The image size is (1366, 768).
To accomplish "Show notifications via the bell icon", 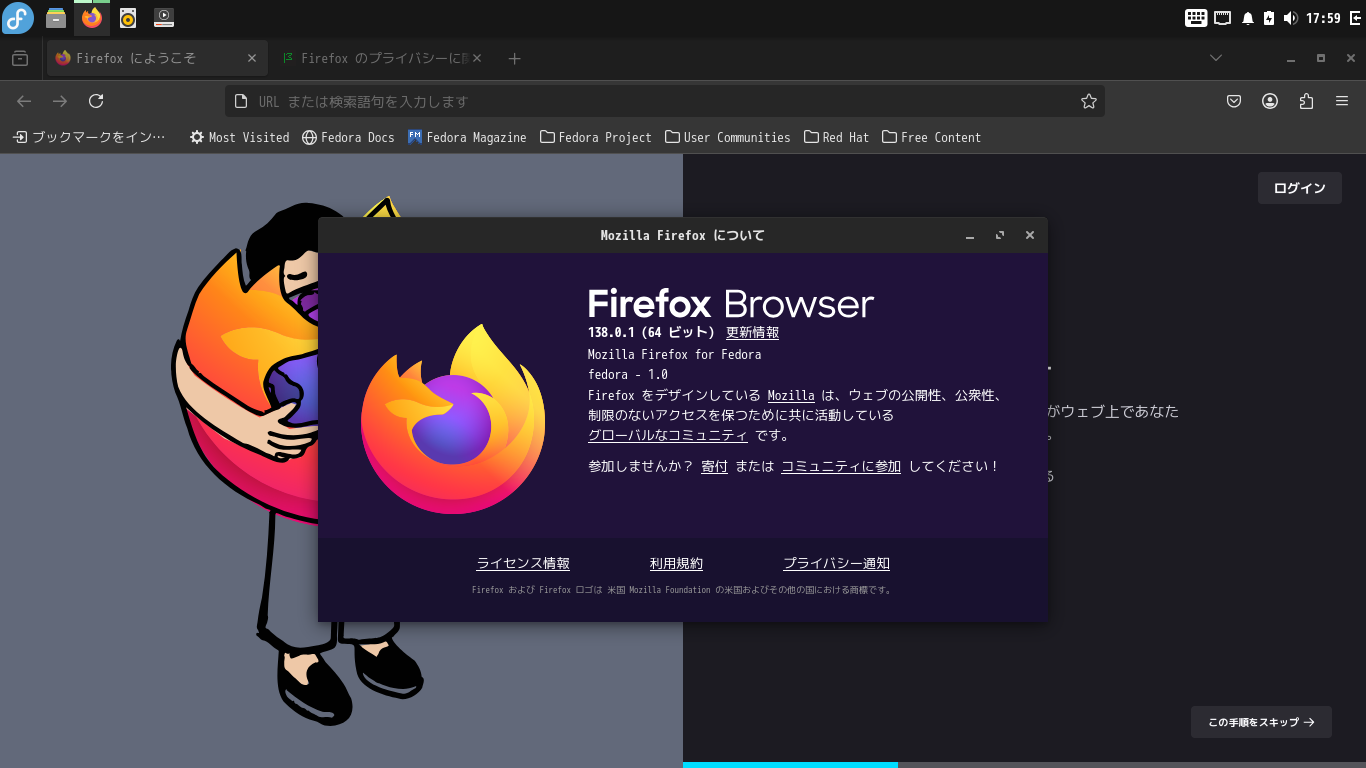I will (1248, 18).
